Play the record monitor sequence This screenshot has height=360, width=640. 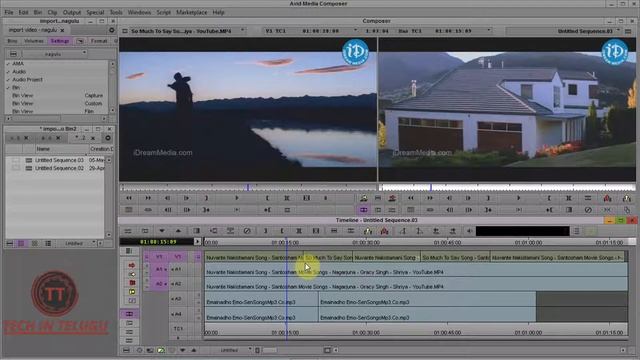point(518,198)
